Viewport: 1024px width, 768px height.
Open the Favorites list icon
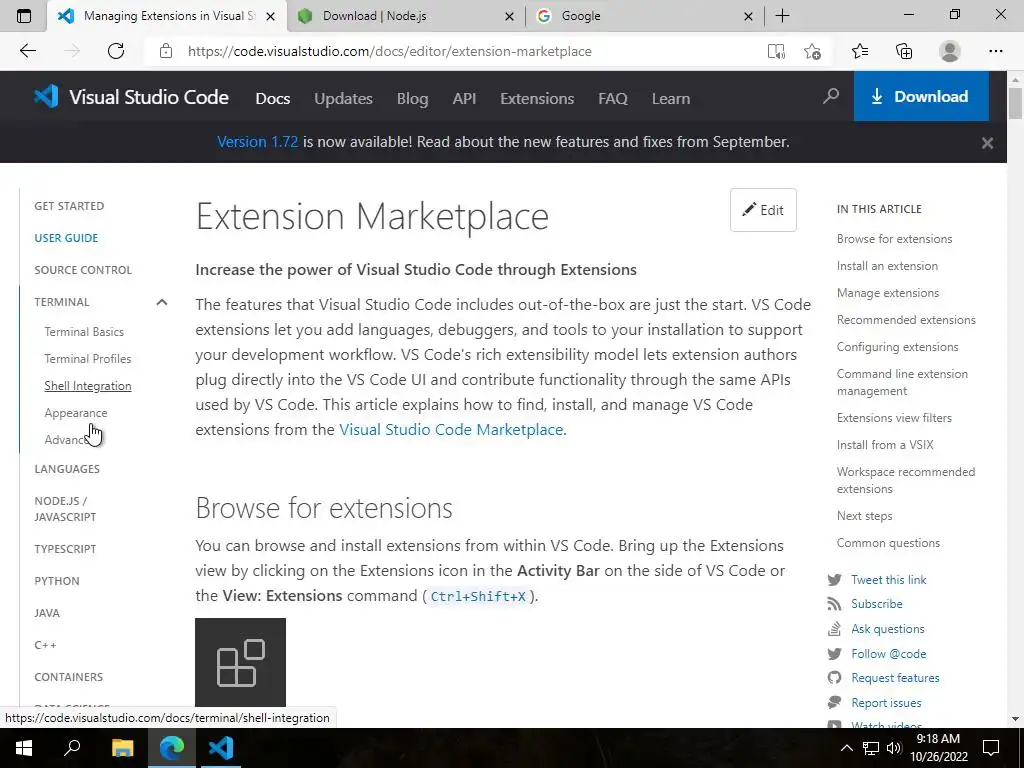(860, 51)
